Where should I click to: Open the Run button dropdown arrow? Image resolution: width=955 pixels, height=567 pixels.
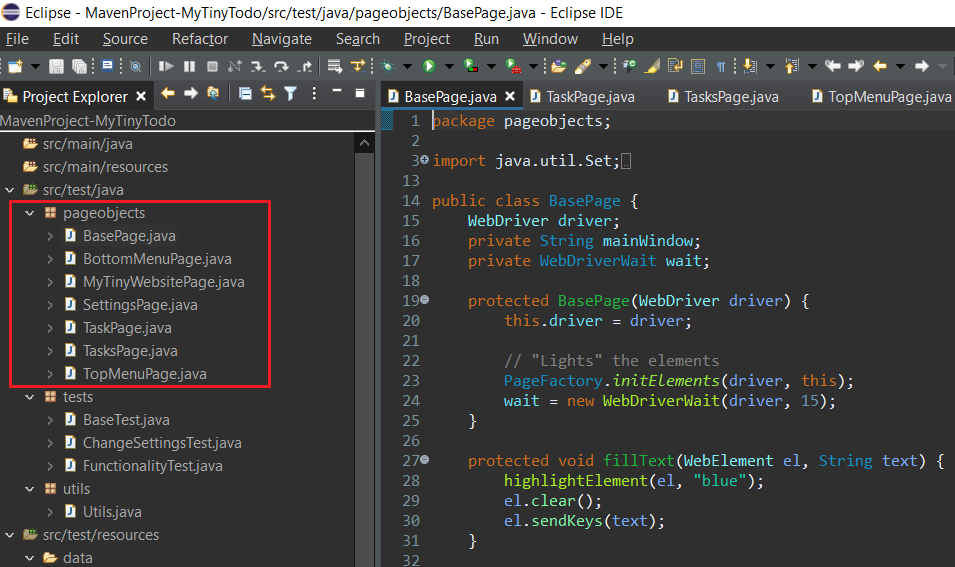449,67
